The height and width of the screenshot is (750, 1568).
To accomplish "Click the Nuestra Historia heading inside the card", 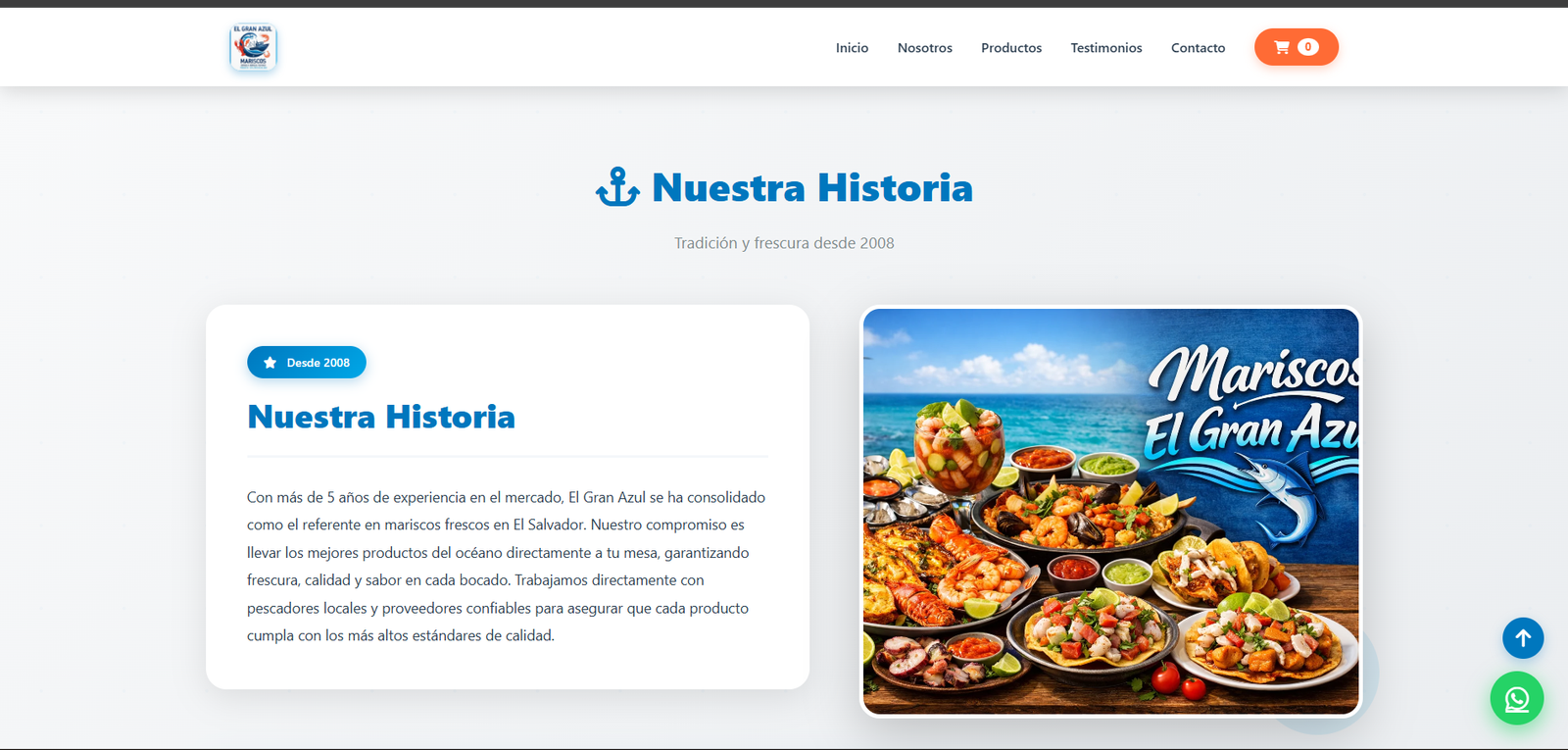I will coord(381,417).
